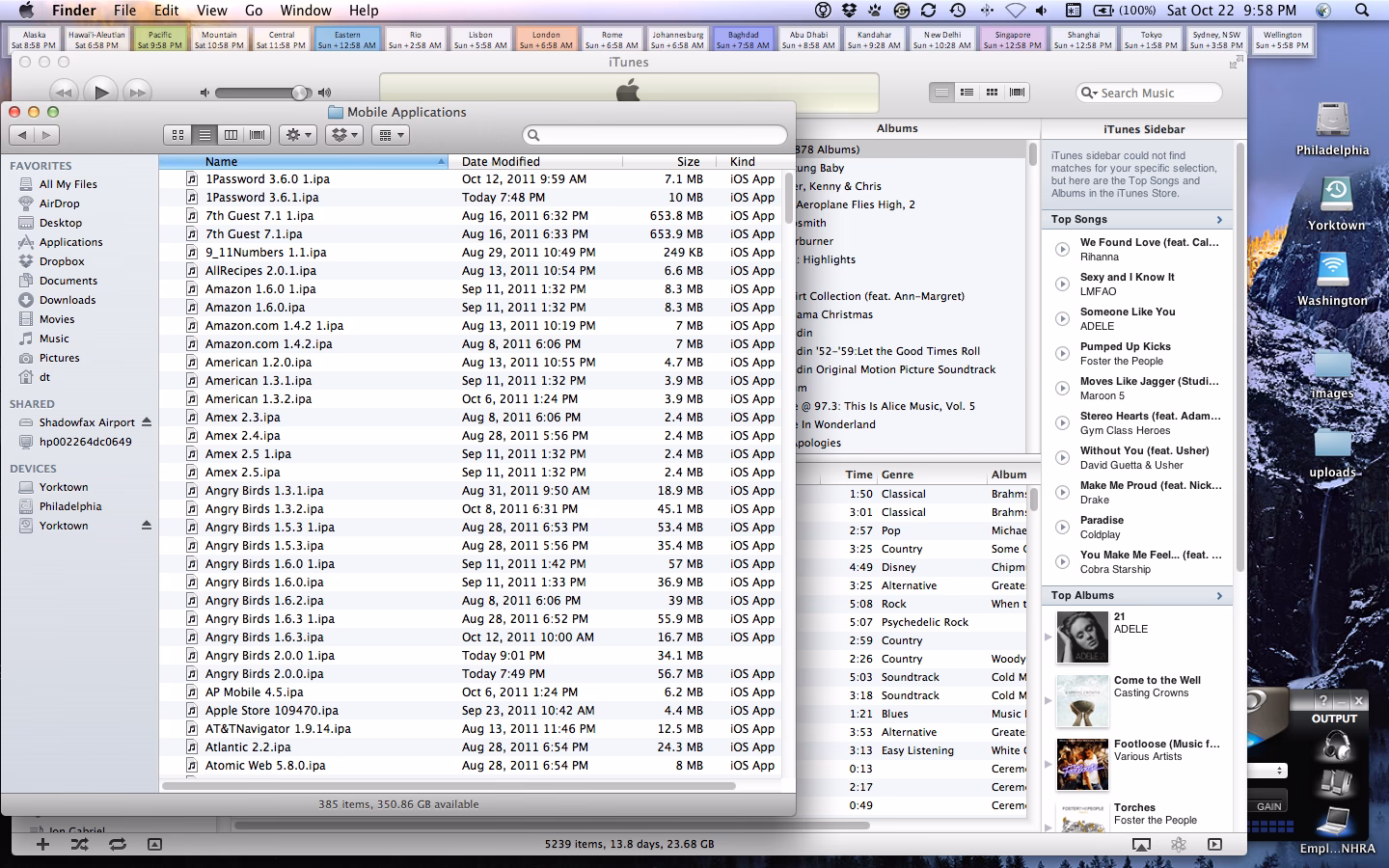Open the Help menu
The image size is (1389, 868).
364,11
